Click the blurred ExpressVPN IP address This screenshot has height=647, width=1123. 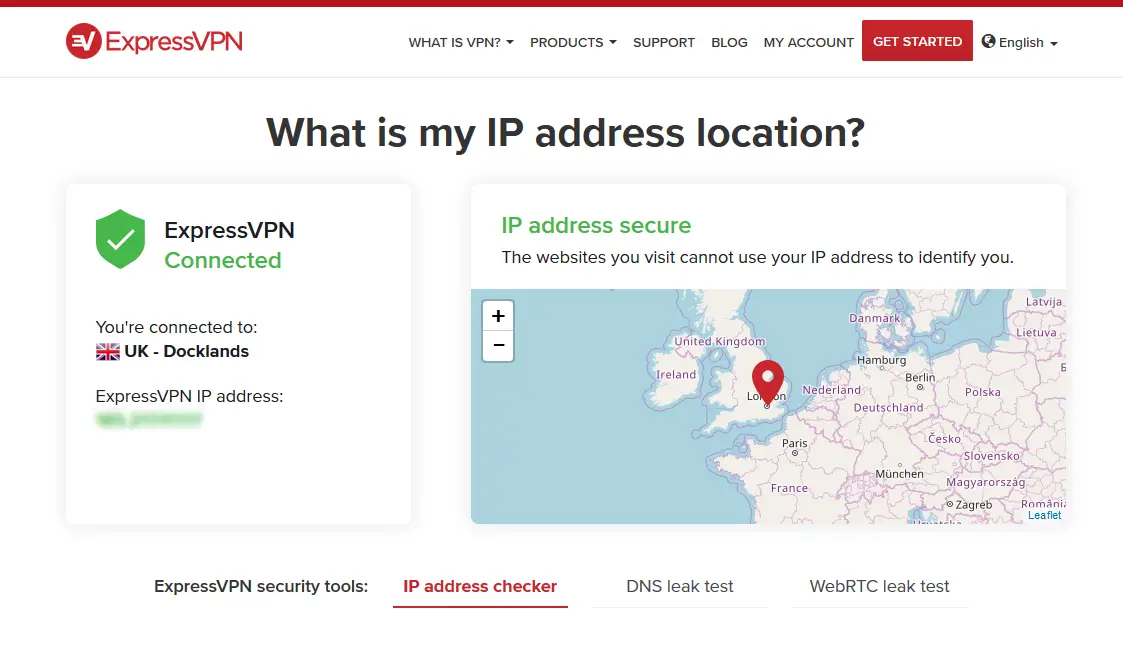click(x=149, y=420)
